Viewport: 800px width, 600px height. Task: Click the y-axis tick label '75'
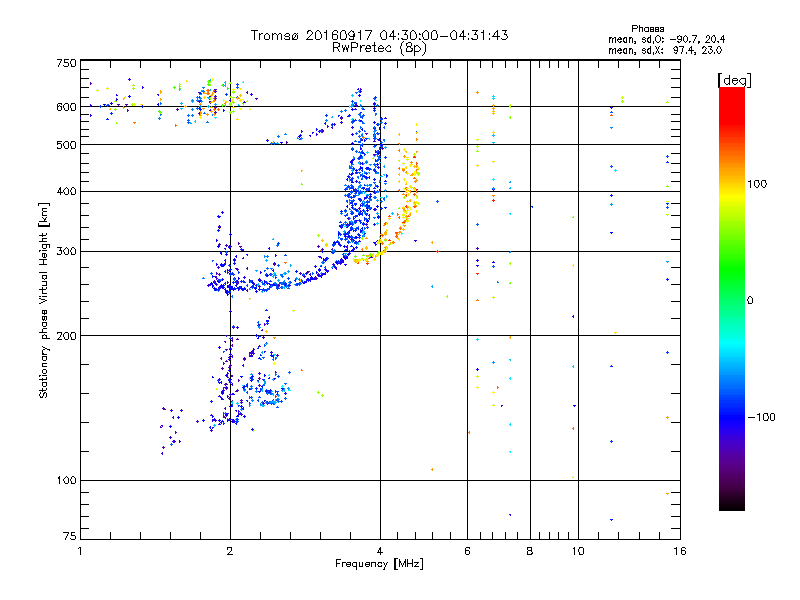coord(70,536)
